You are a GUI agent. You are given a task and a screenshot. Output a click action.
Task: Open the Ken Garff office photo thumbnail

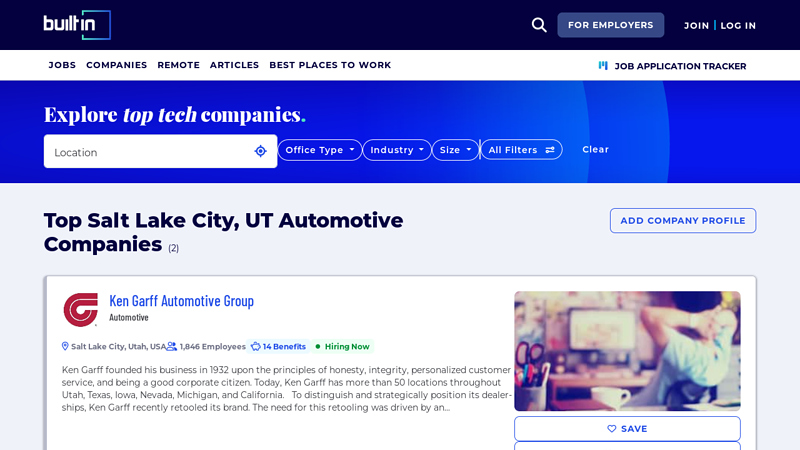point(627,351)
